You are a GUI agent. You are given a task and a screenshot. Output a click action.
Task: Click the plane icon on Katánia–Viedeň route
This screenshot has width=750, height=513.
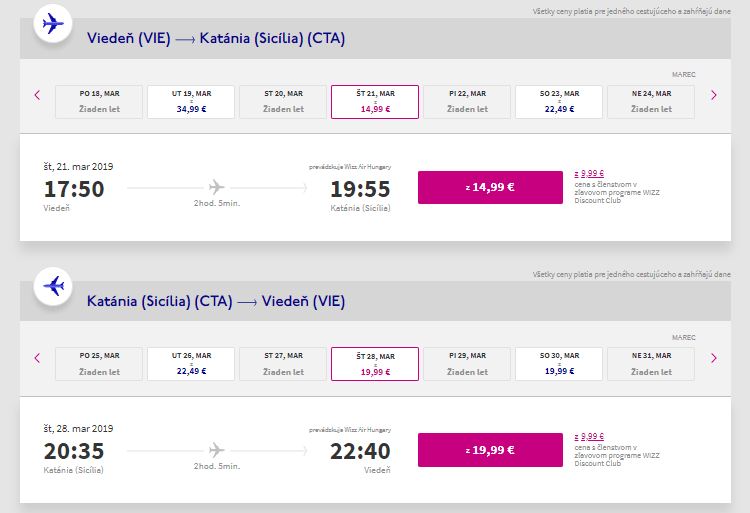click(x=217, y=449)
